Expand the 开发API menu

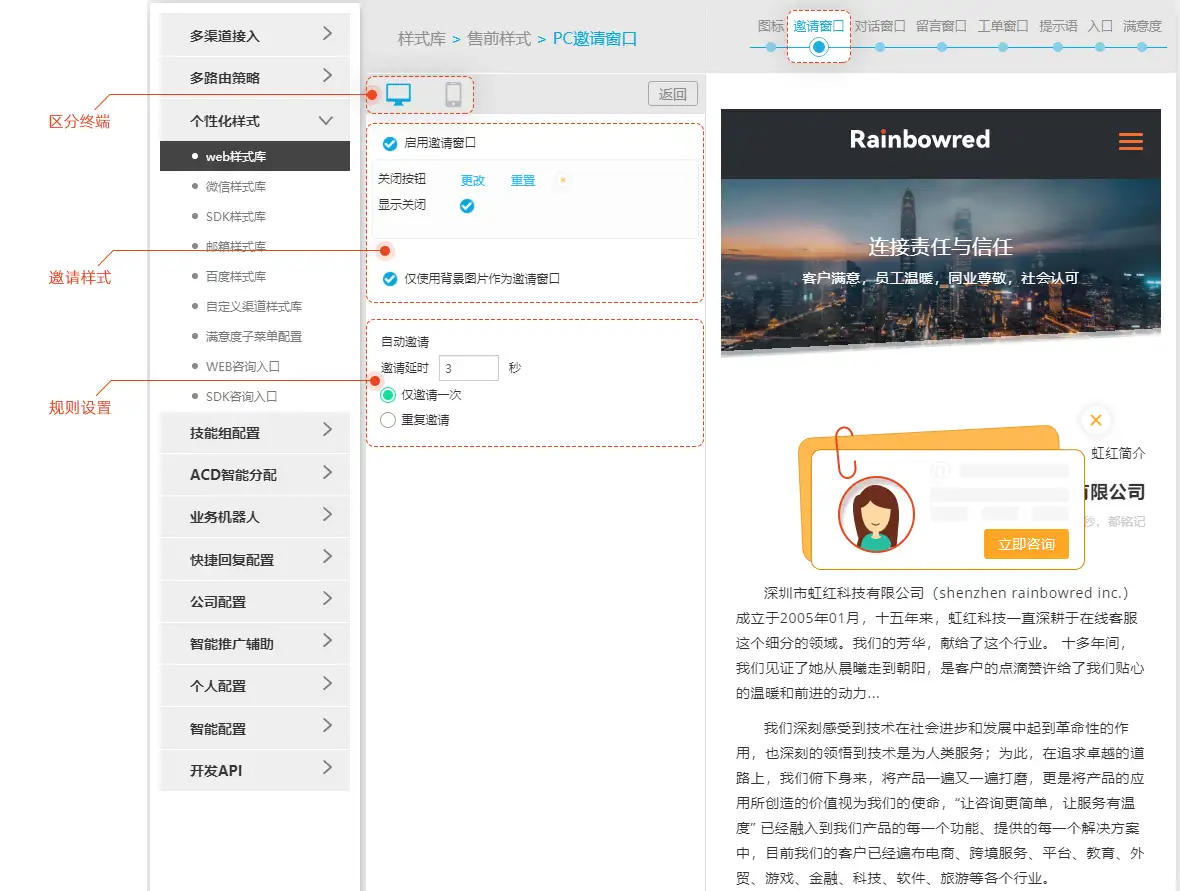(x=255, y=770)
